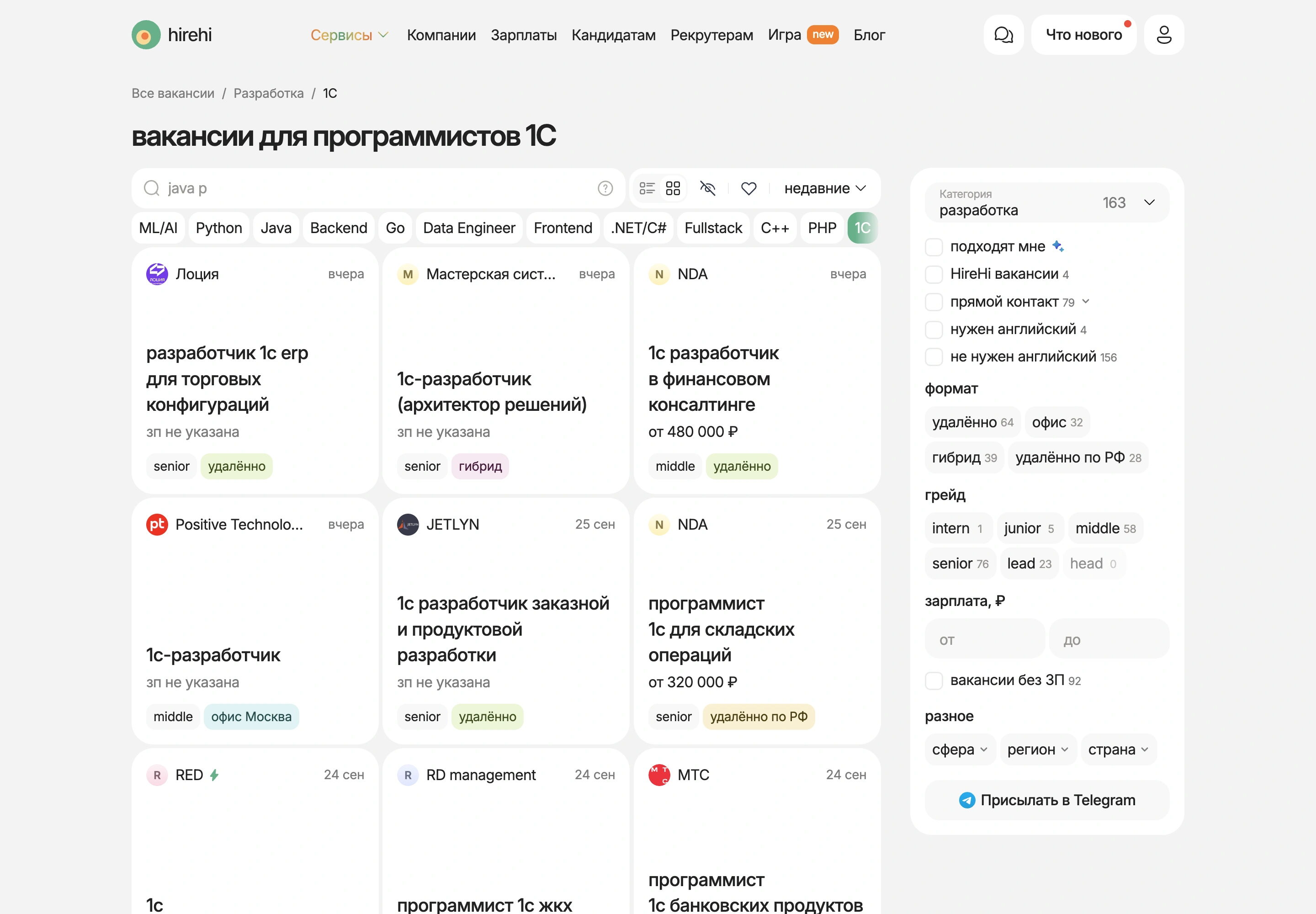Open the Игра navigation item
1316x914 pixels.
784,35
